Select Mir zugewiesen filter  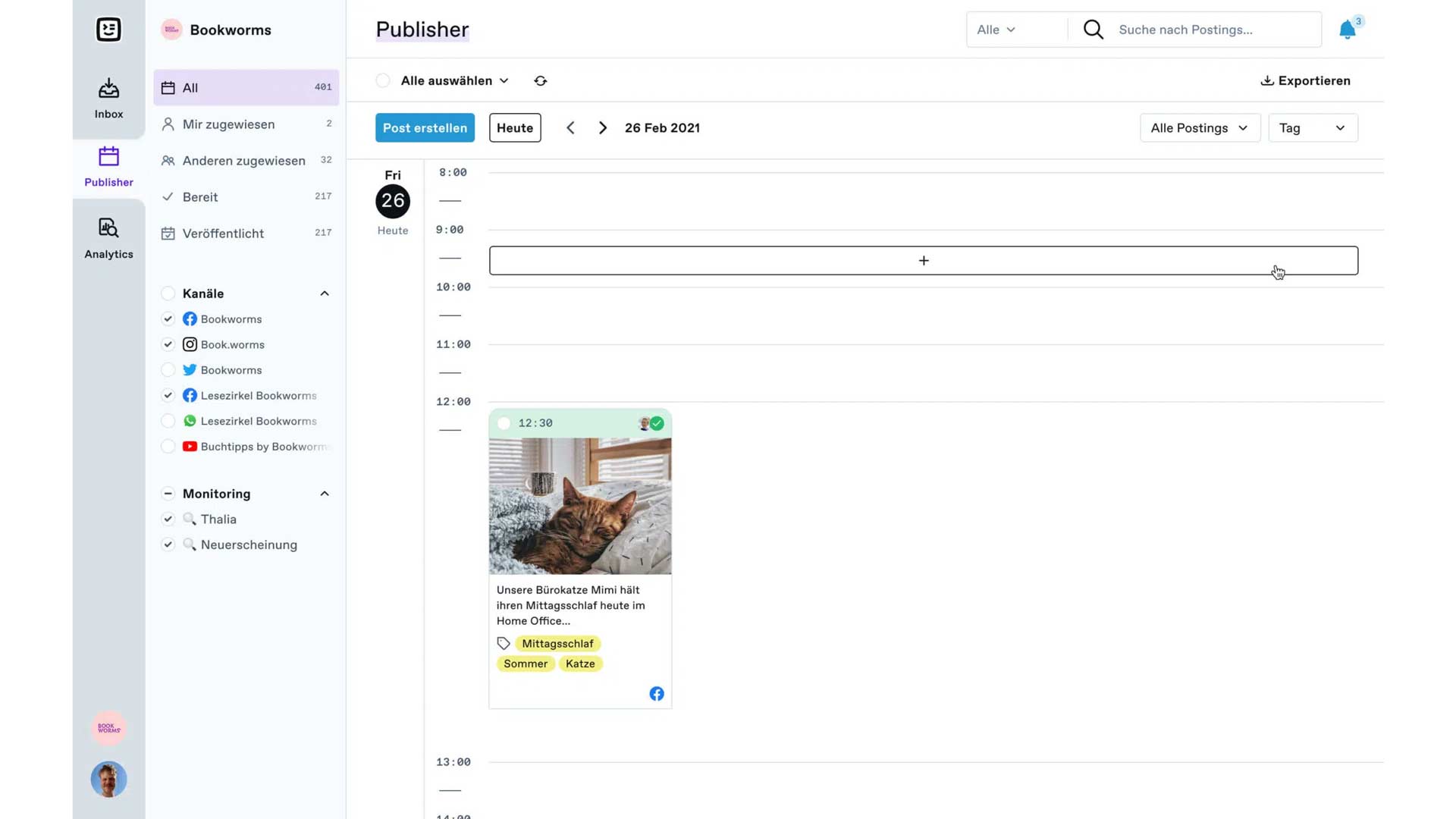point(228,124)
